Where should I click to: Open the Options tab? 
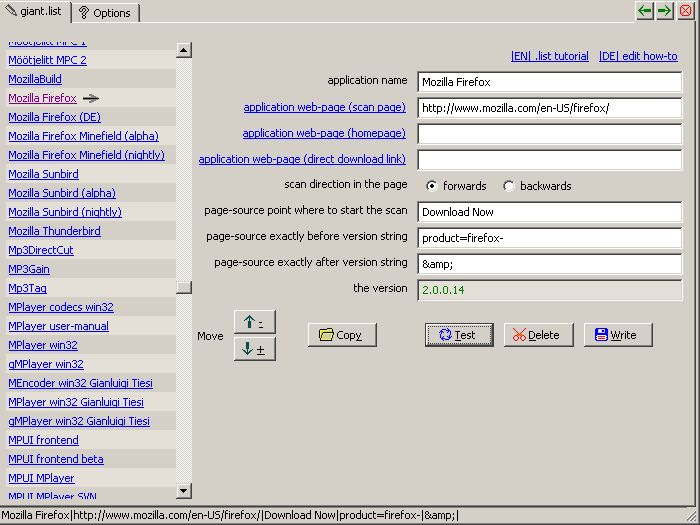click(105, 13)
